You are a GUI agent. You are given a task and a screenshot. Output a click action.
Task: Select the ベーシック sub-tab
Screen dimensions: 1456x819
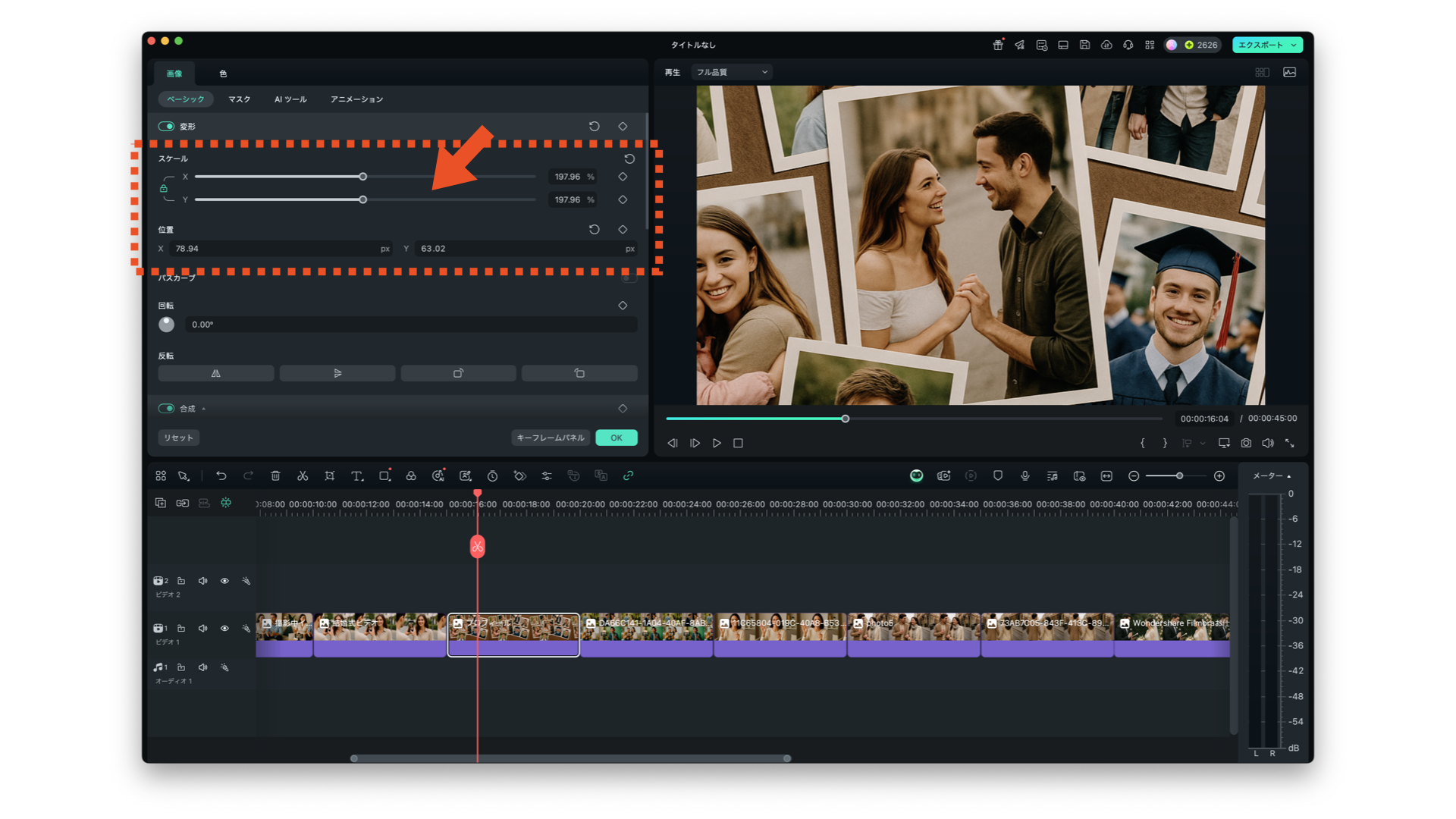coord(186,99)
